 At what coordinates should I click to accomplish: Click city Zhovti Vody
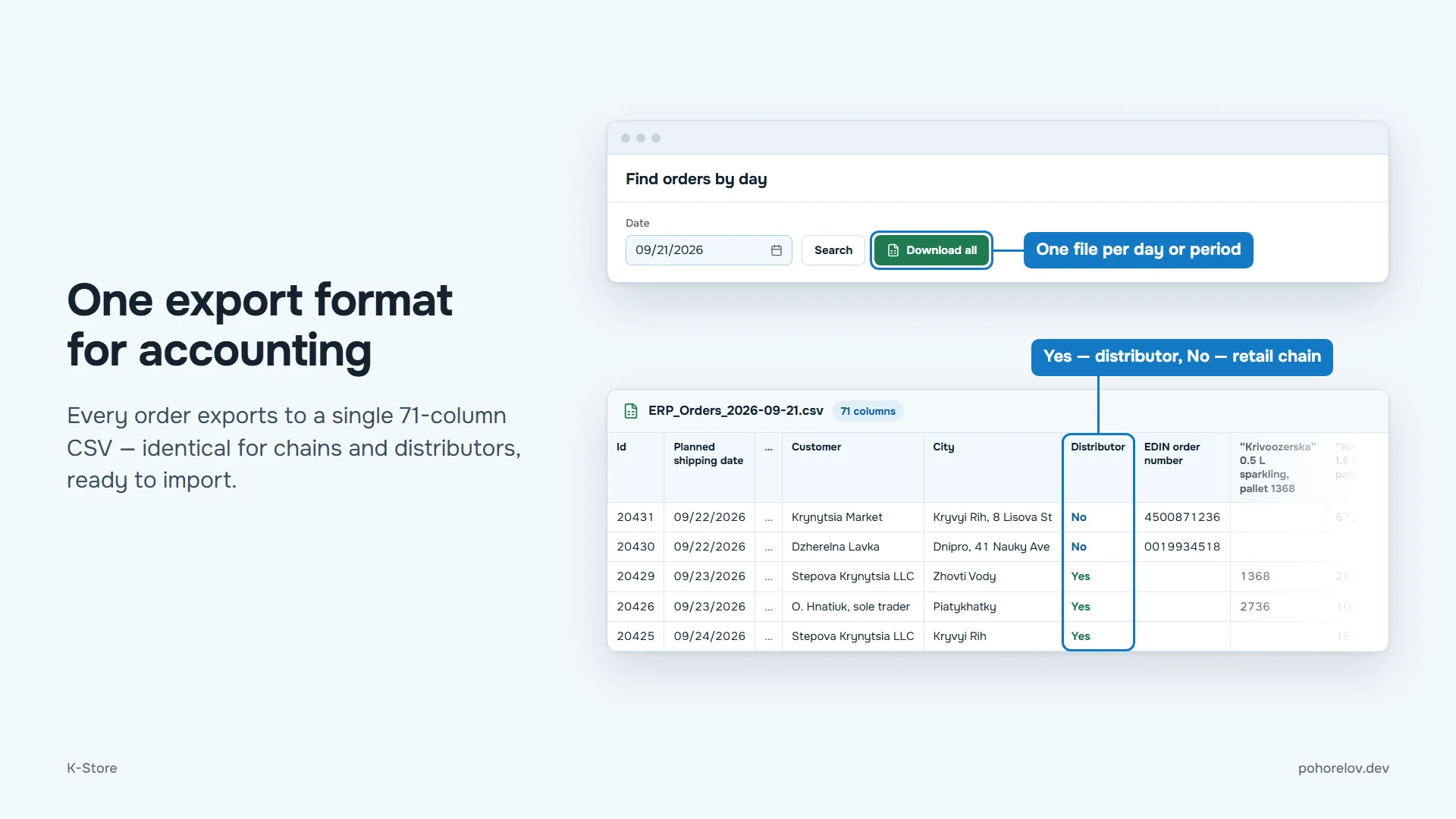[964, 576]
